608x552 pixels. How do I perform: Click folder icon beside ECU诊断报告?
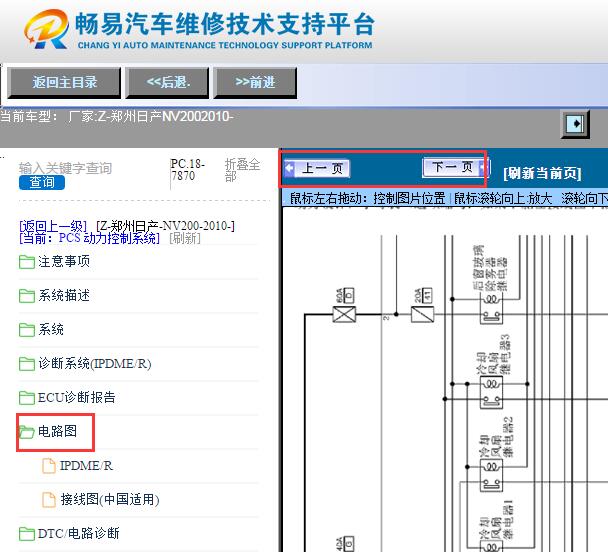27,398
